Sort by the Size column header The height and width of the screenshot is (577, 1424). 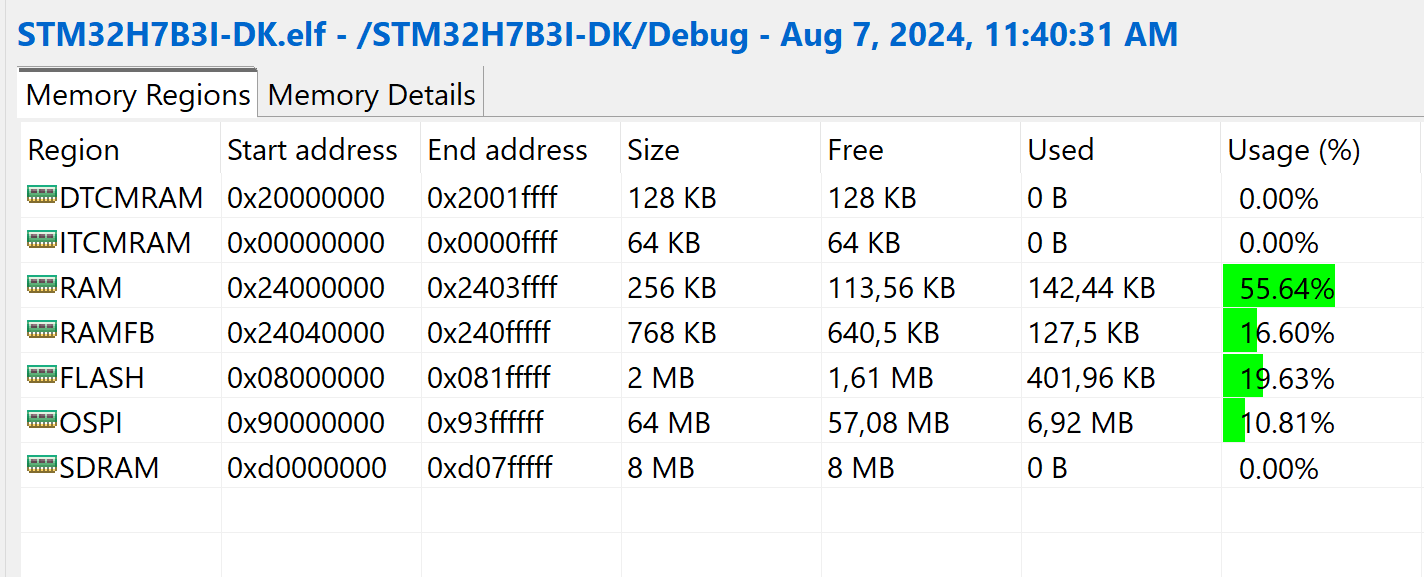pyautogui.click(x=653, y=150)
